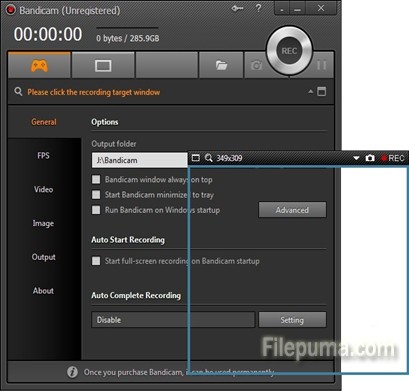This screenshot has width=409, height=392.
Task: Click 'Once you purchase Bandicam' notice text
Action: [x=179, y=372]
